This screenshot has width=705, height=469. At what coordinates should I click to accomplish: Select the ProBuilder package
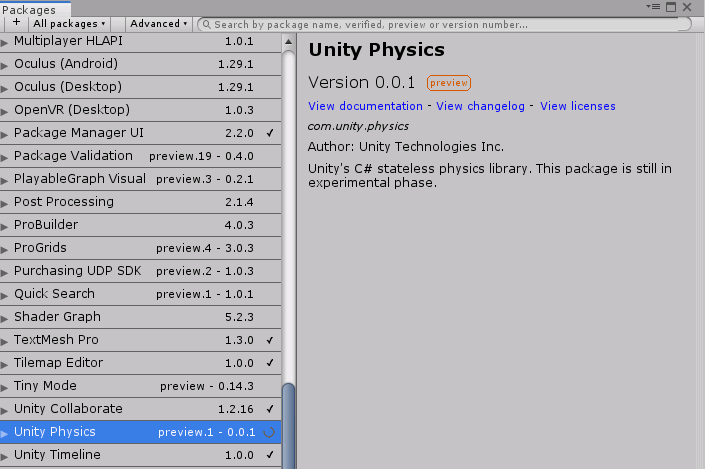click(x=140, y=225)
